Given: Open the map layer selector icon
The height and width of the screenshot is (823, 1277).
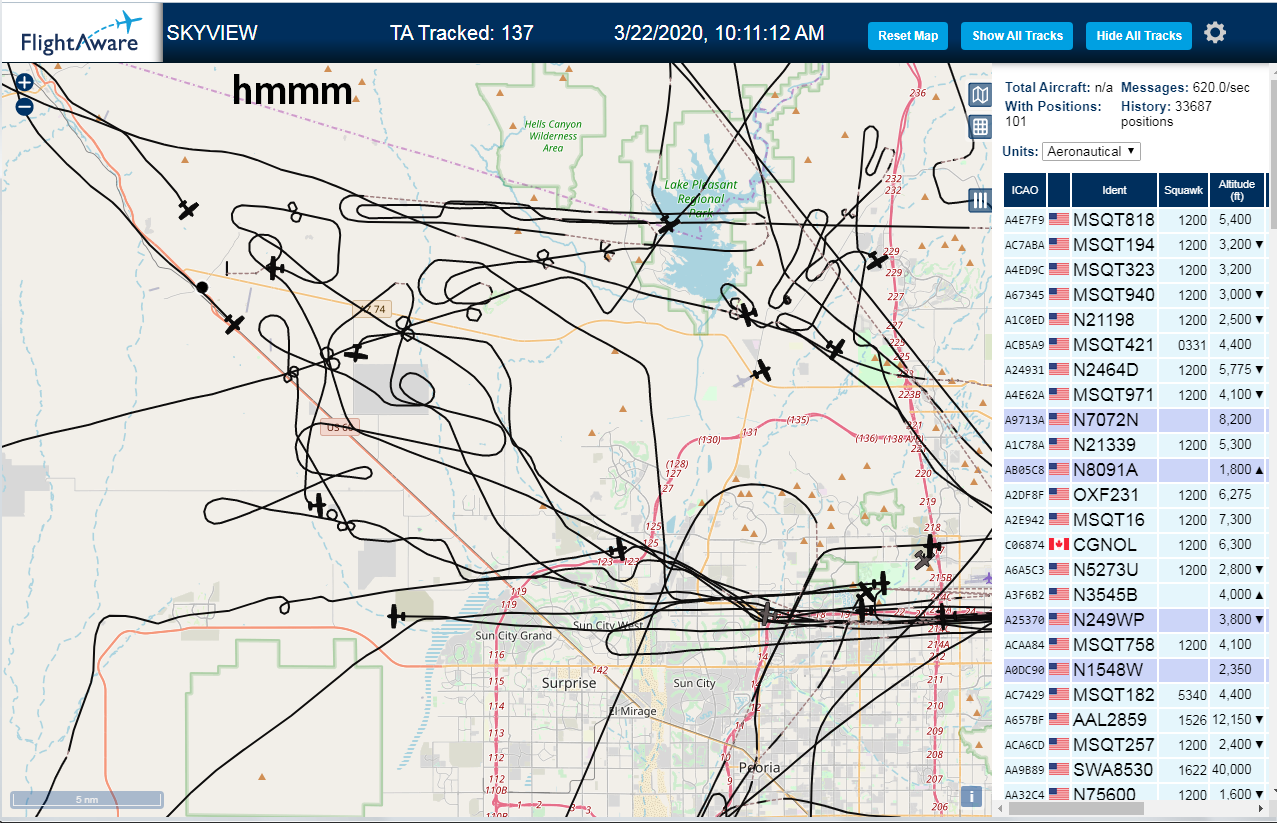Looking at the screenshot, I should tap(981, 95).
